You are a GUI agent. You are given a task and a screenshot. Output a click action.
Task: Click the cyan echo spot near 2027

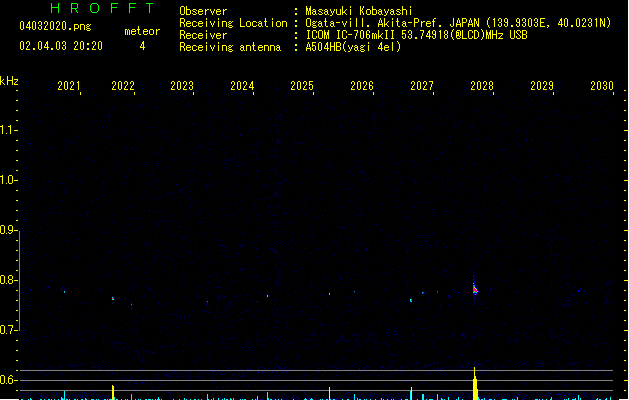(411, 300)
